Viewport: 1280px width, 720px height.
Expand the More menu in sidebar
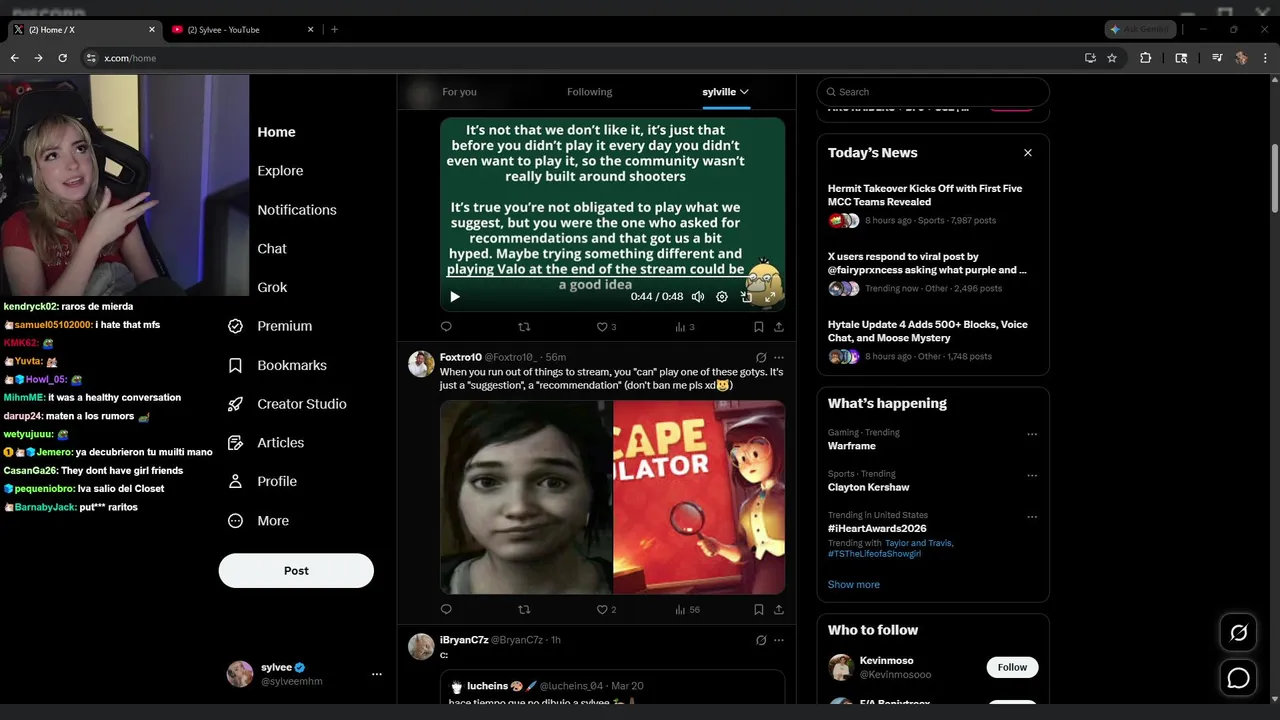[258, 521]
